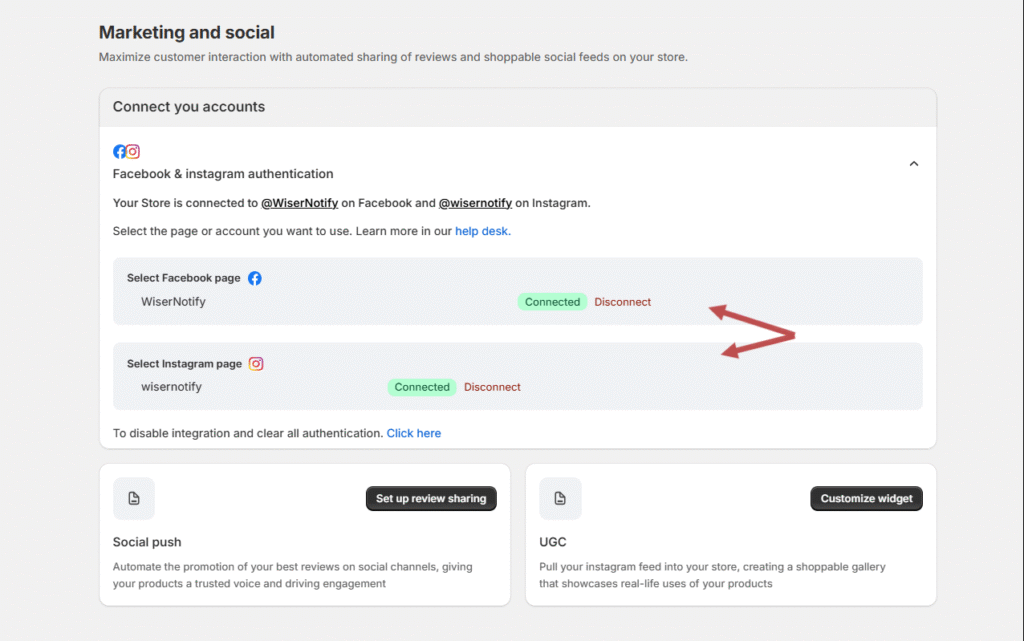The height and width of the screenshot is (641, 1024).
Task: Click the Connect you accounts header
Action: pyautogui.click(x=189, y=107)
